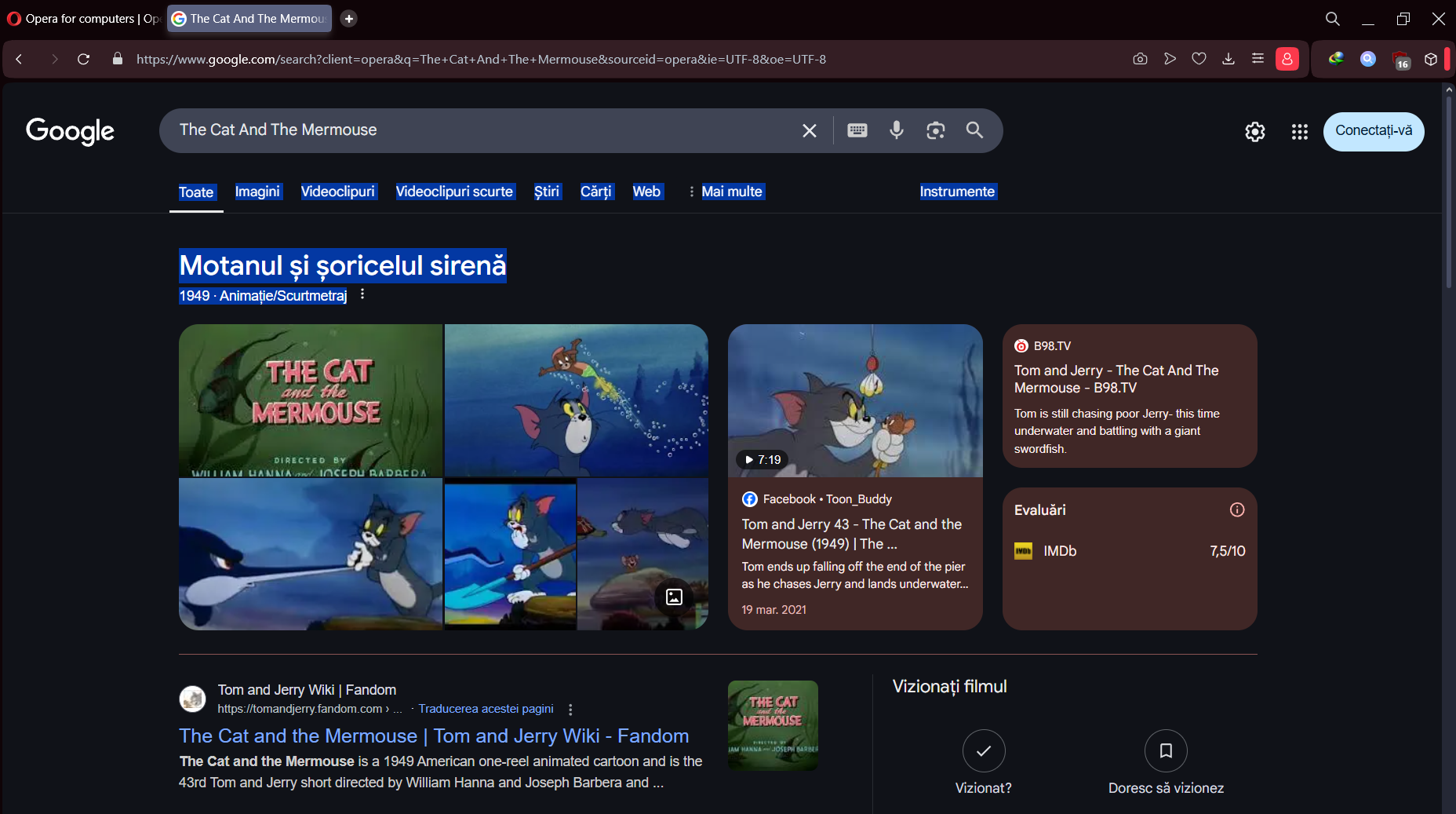Switch to the Videoclipuri tab
Image resolution: width=1456 pixels, height=814 pixels.
(x=338, y=192)
